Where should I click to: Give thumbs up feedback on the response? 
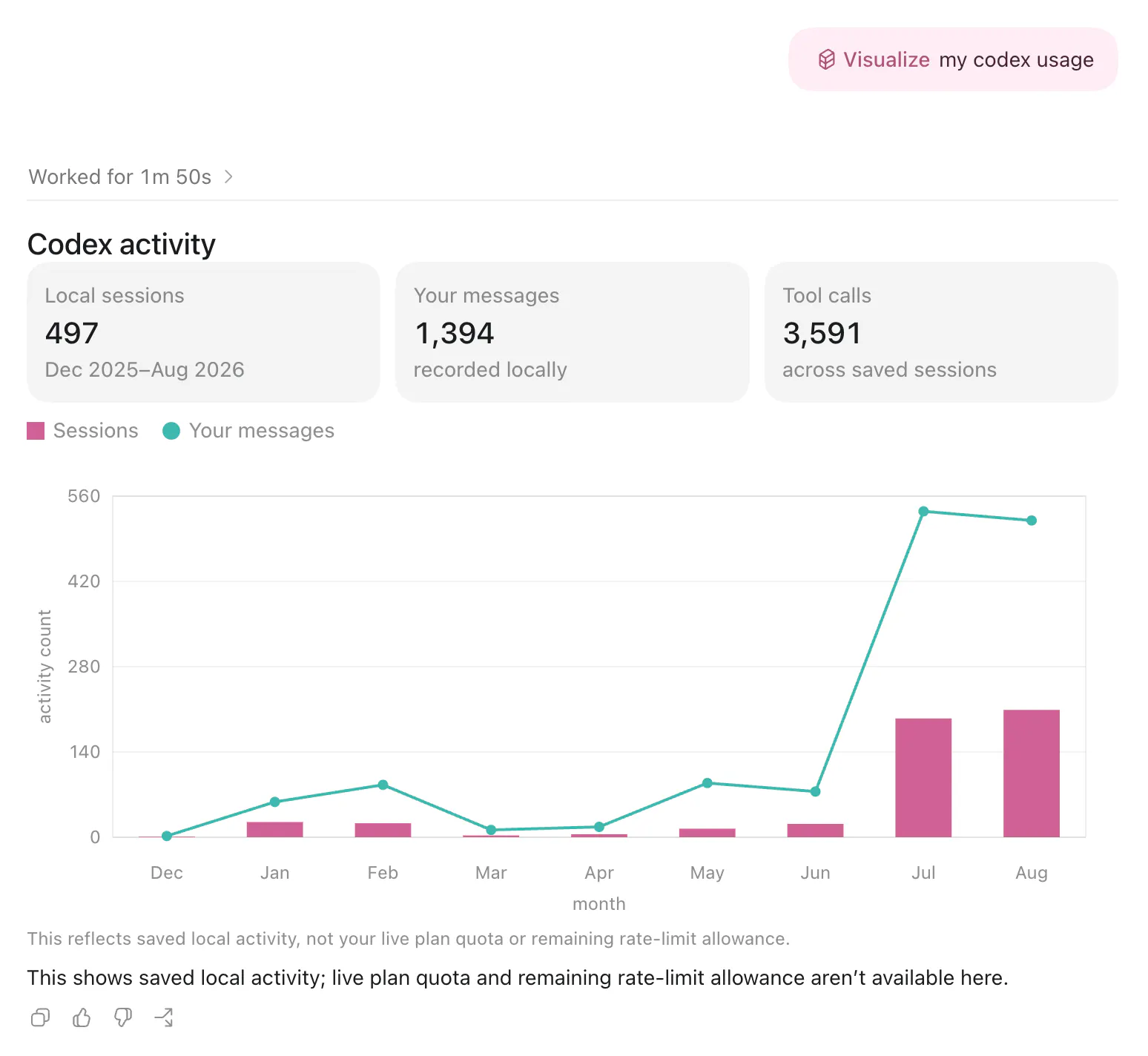pyautogui.click(x=82, y=1017)
